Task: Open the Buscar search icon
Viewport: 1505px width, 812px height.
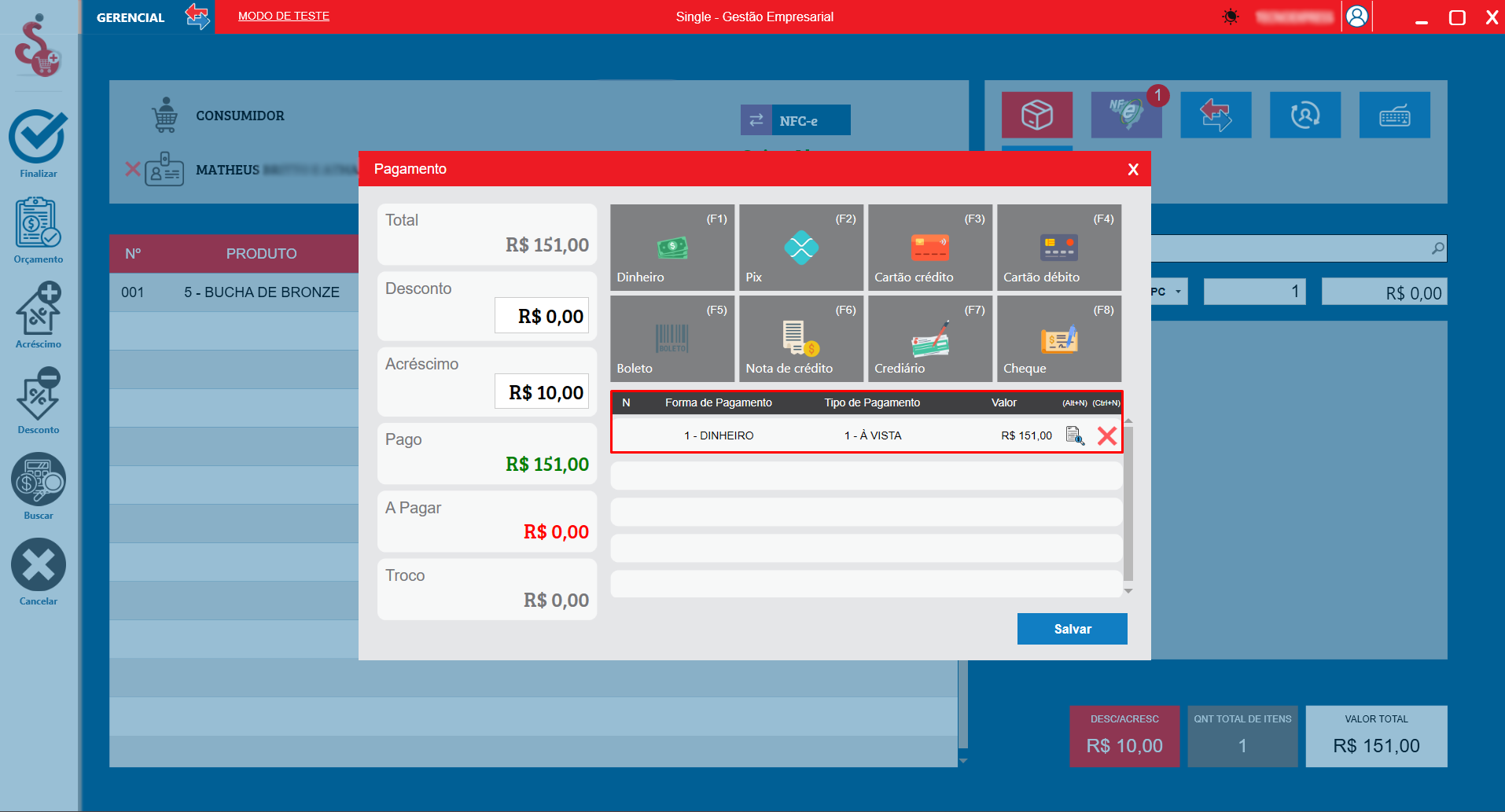Action: [x=38, y=479]
